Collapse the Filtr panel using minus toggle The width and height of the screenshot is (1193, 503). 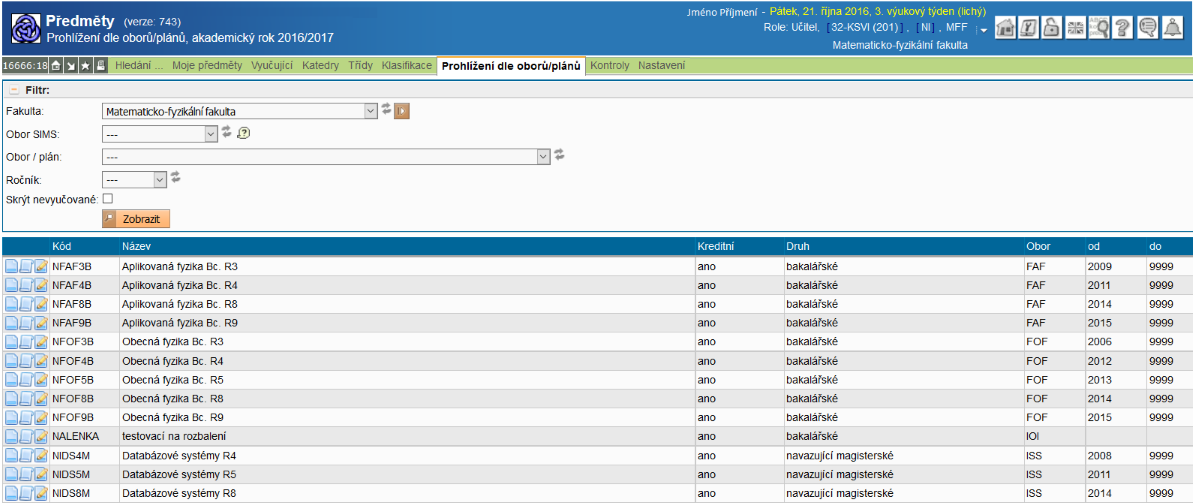[x=14, y=90]
